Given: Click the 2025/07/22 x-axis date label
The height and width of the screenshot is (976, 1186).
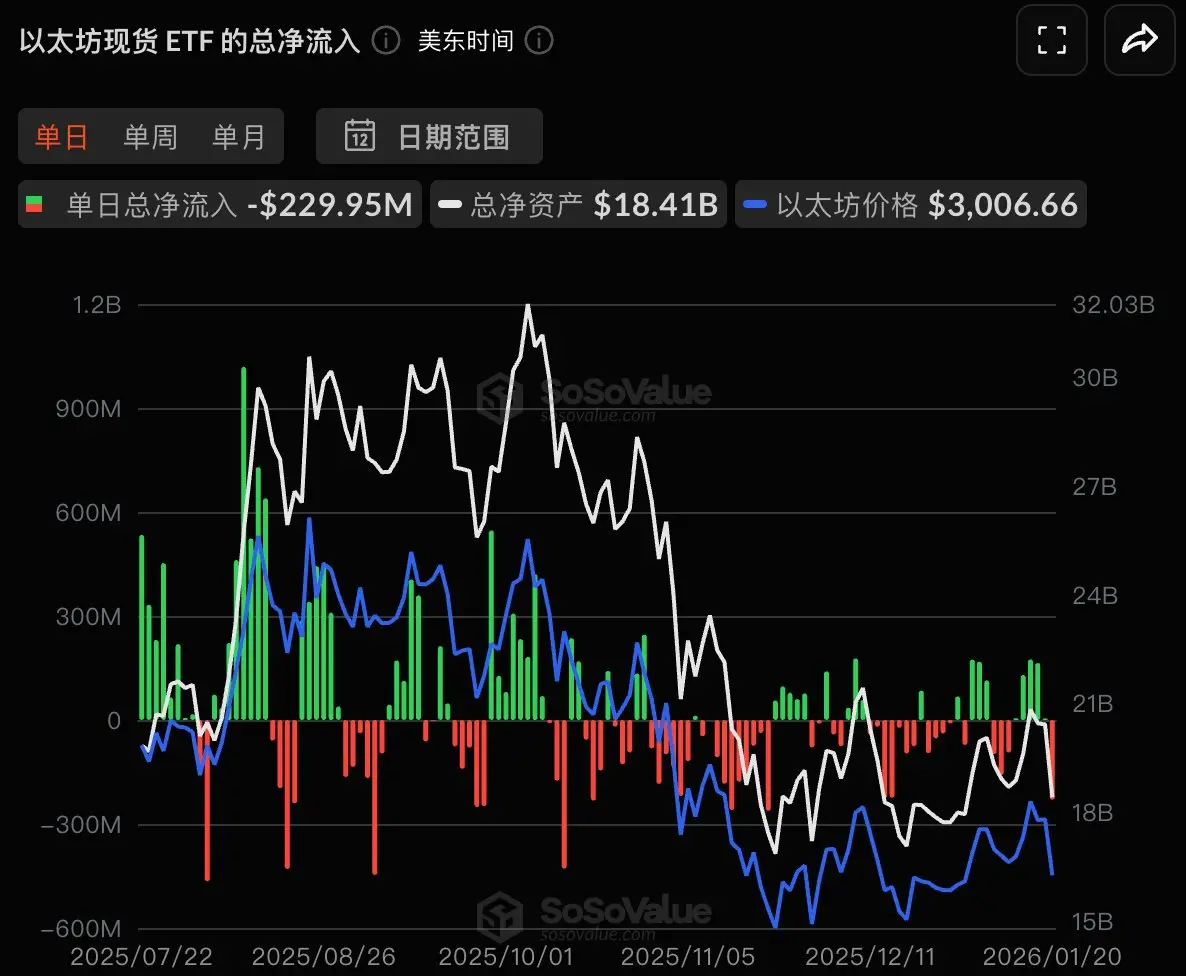Looking at the screenshot, I should click(141, 956).
